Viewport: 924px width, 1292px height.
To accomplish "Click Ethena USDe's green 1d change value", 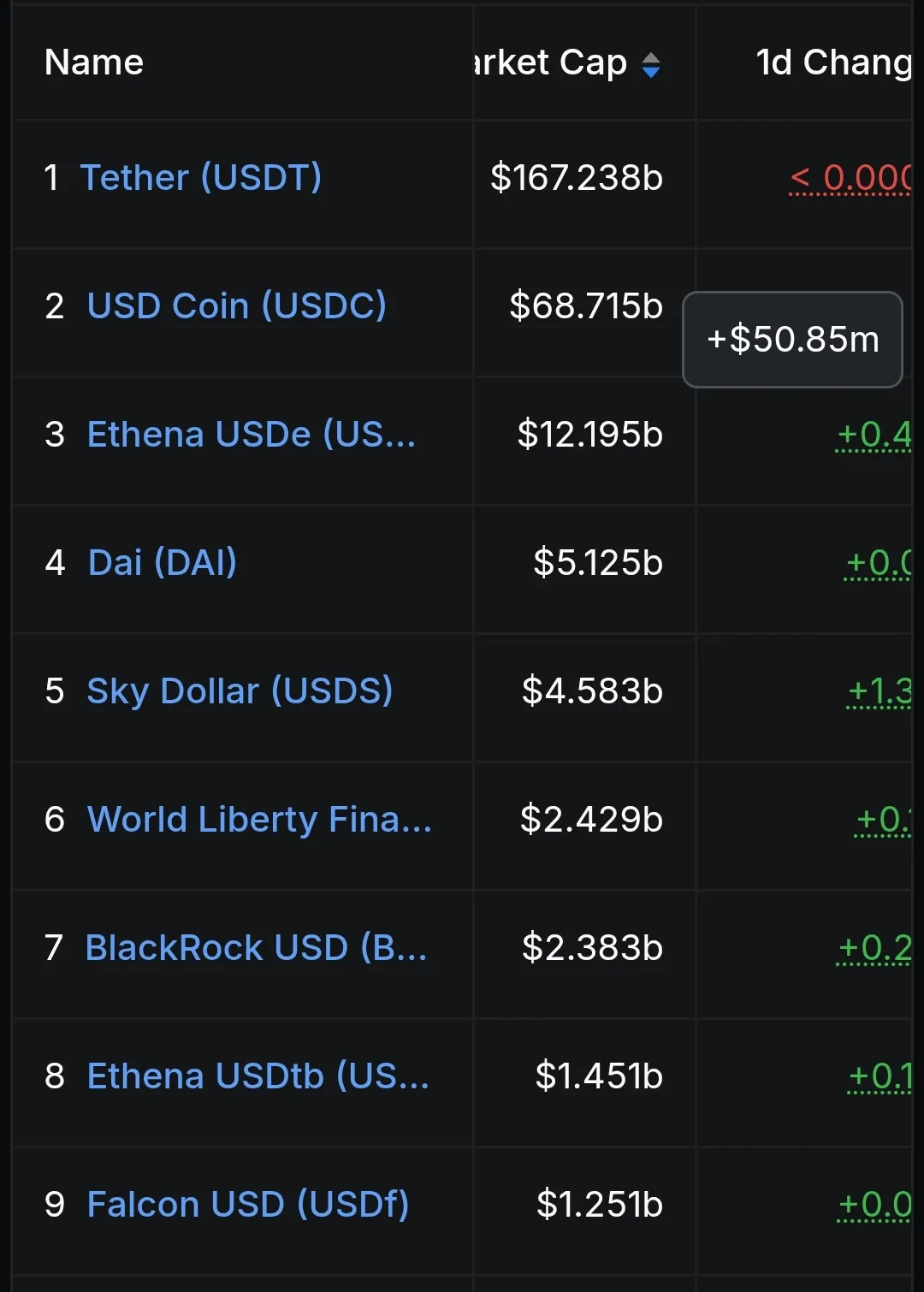I will (874, 435).
